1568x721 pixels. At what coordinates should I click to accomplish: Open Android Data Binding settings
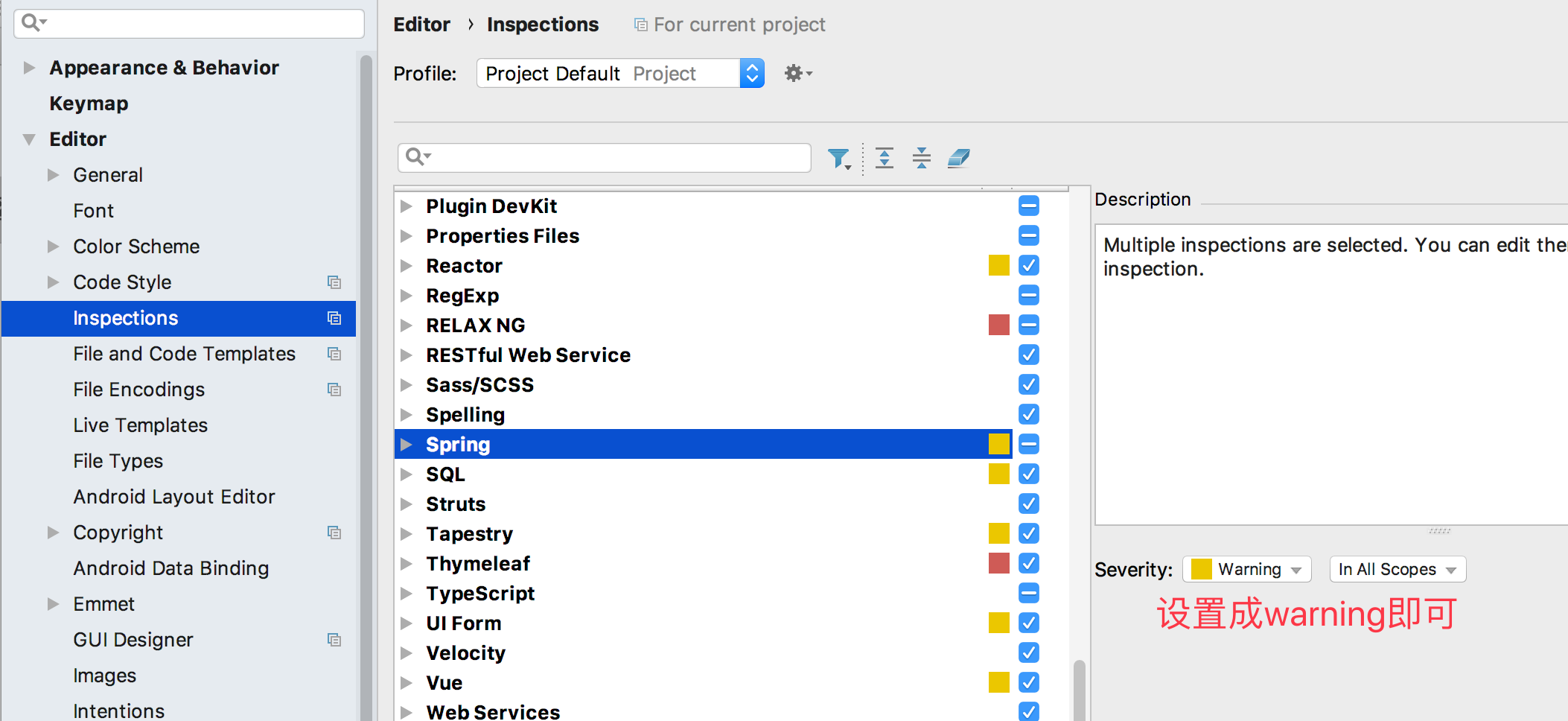[x=171, y=568]
